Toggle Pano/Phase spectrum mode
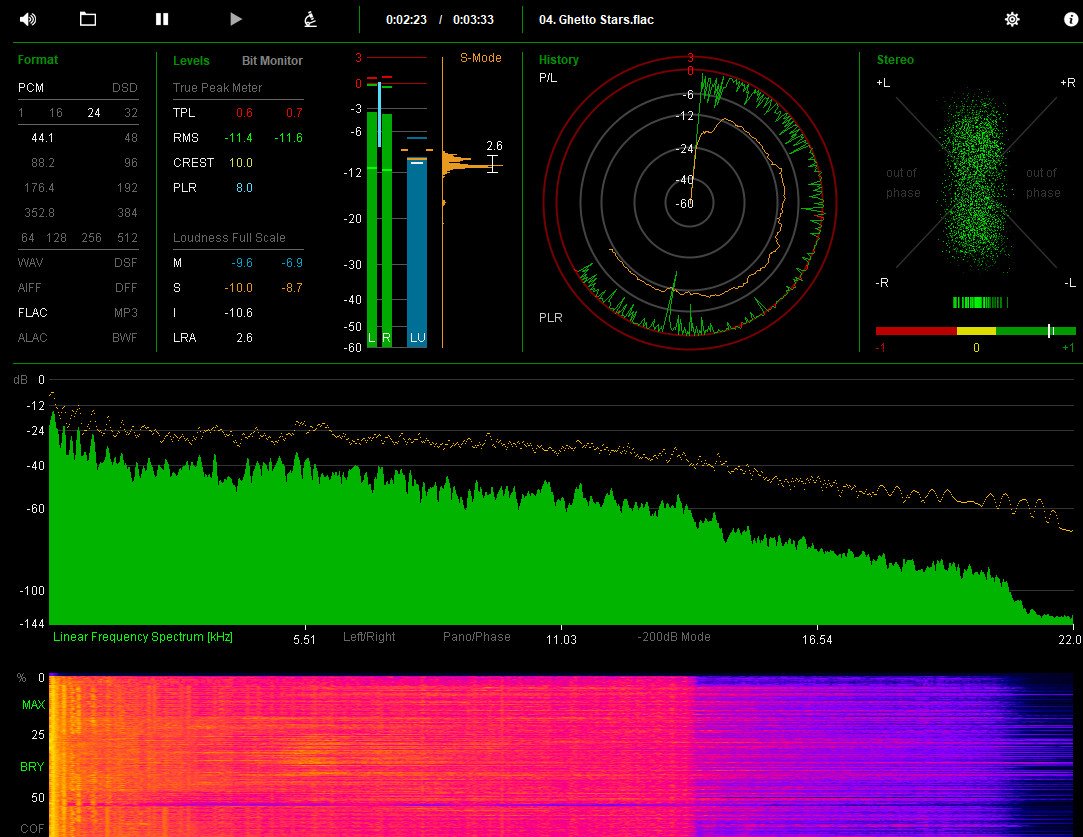Viewport: 1083px width, 837px height. [x=477, y=637]
